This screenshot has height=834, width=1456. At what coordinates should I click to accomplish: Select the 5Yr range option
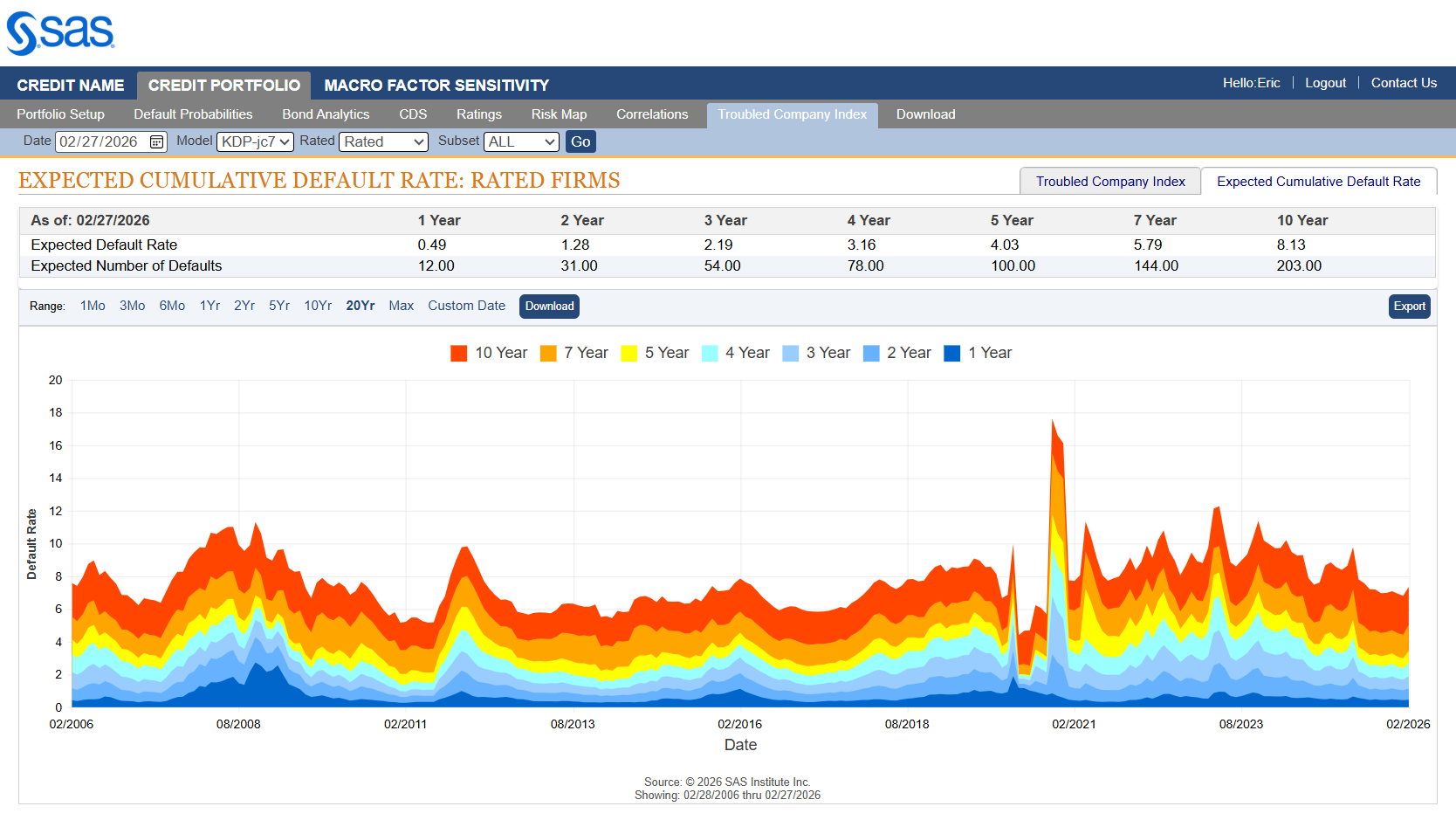[279, 306]
